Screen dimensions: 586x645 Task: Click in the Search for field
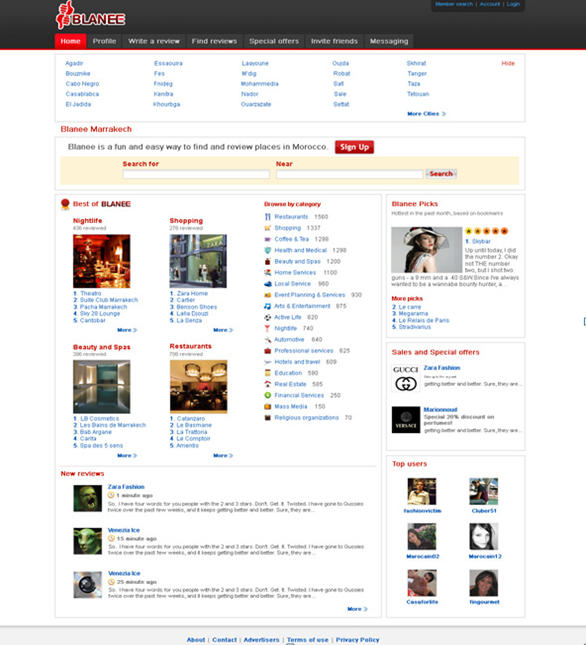[x=196, y=174]
